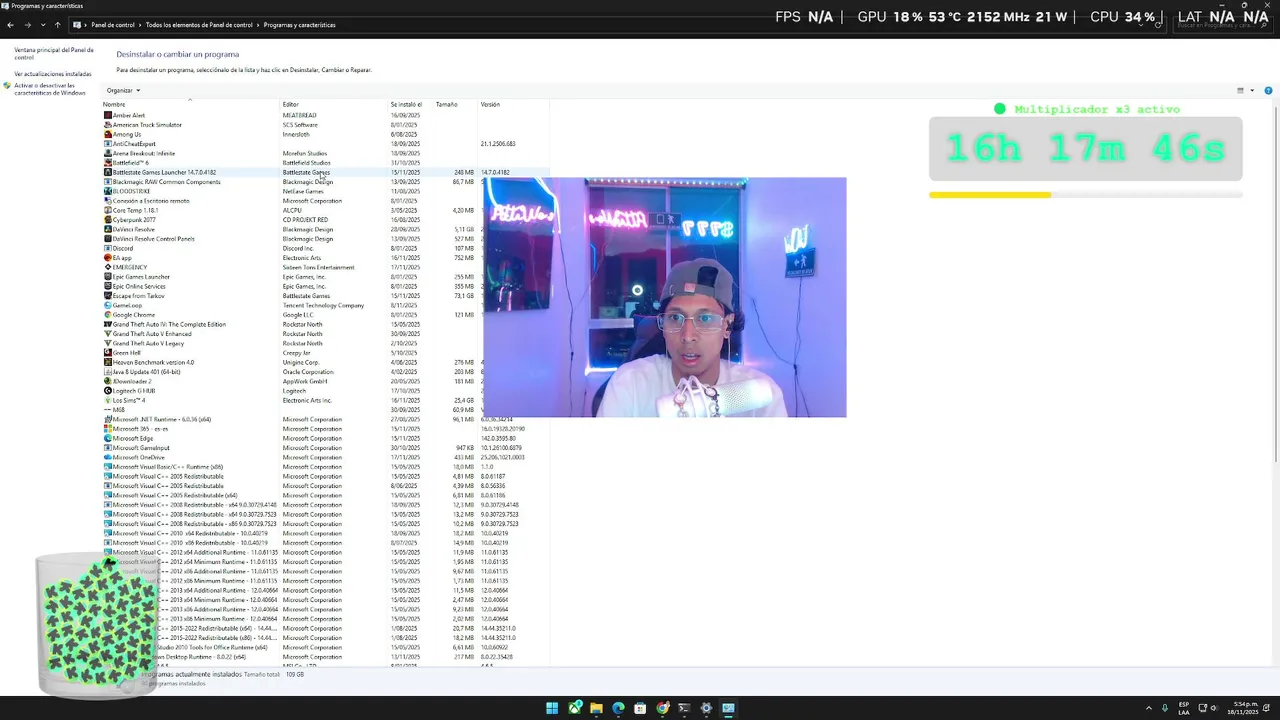This screenshot has width=1280, height=720.
Task: Select the JDownloader 2 icon
Action: point(108,381)
